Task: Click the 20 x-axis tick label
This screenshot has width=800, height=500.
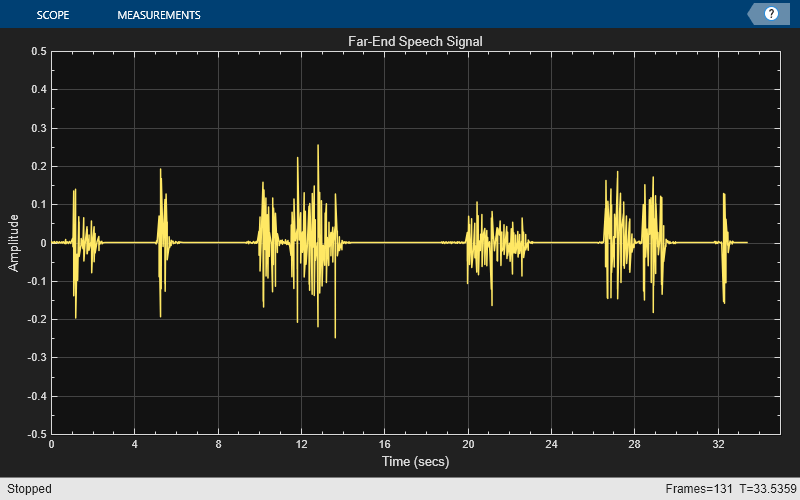Action: pyautogui.click(x=468, y=444)
